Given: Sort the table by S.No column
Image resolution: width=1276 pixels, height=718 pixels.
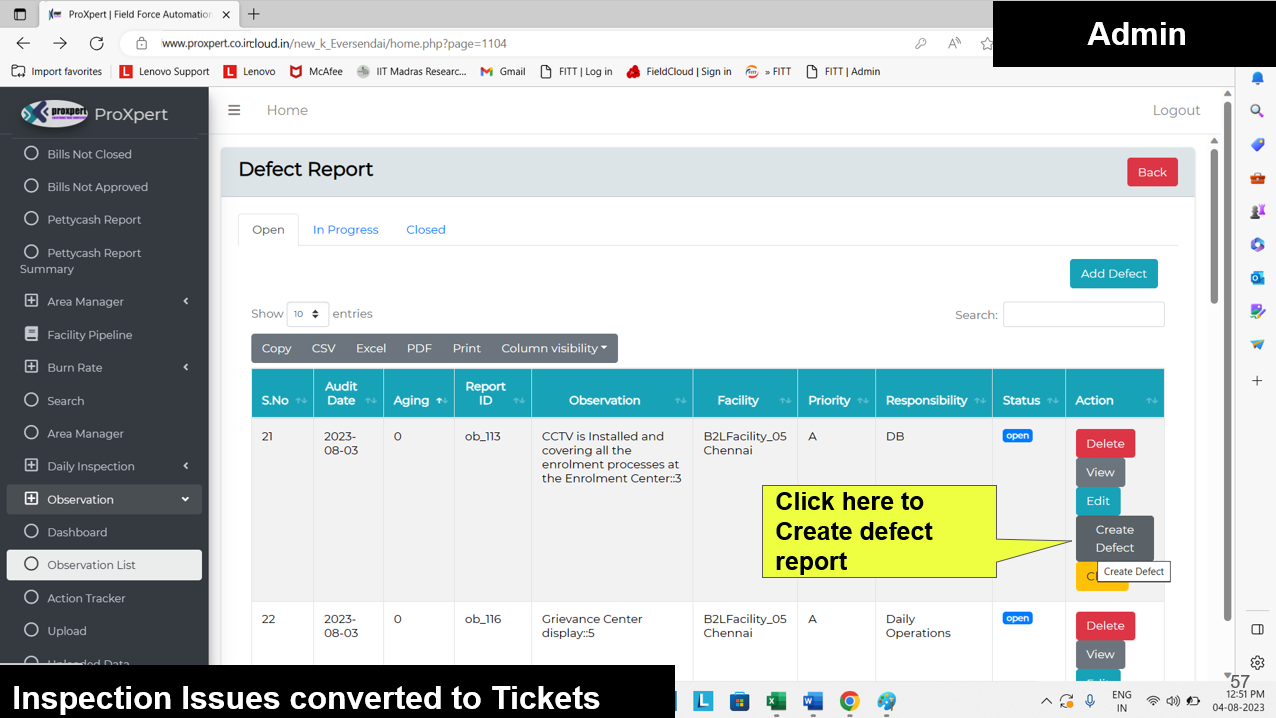Looking at the screenshot, I should click(x=281, y=400).
